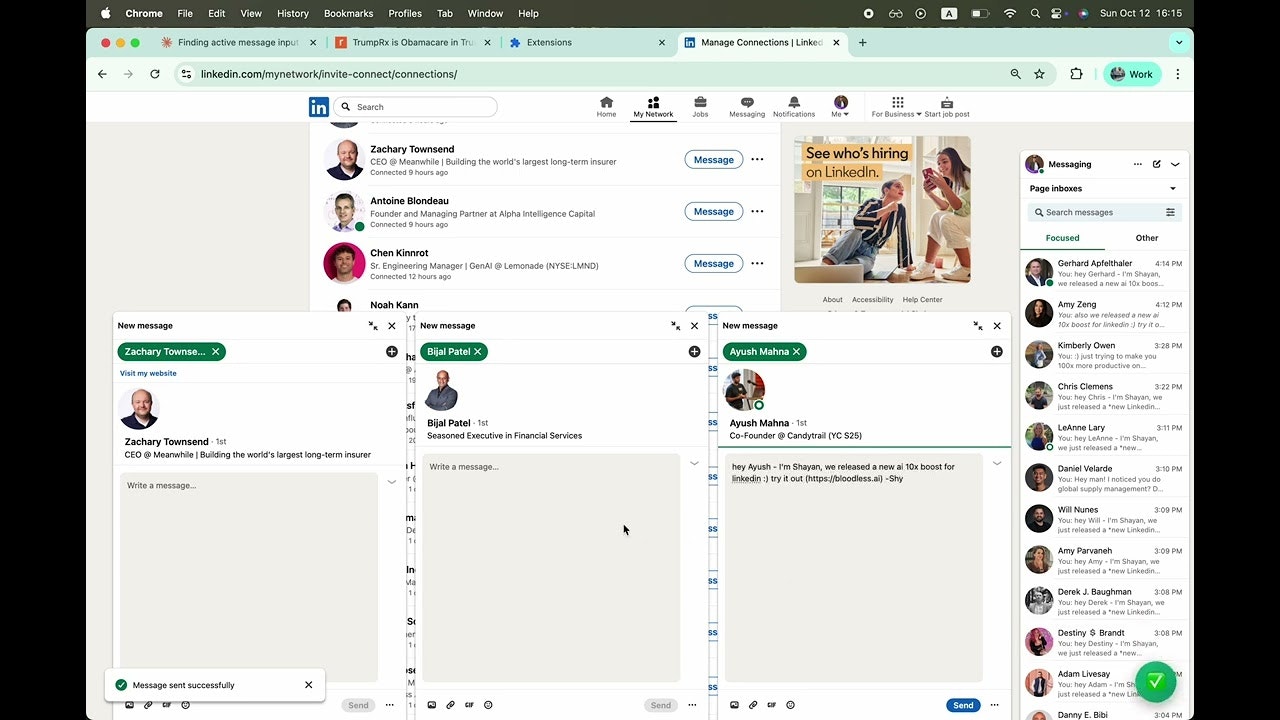Click Visit my website link
The width and height of the screenshot is (1280, 720).
tap(148, 374)
